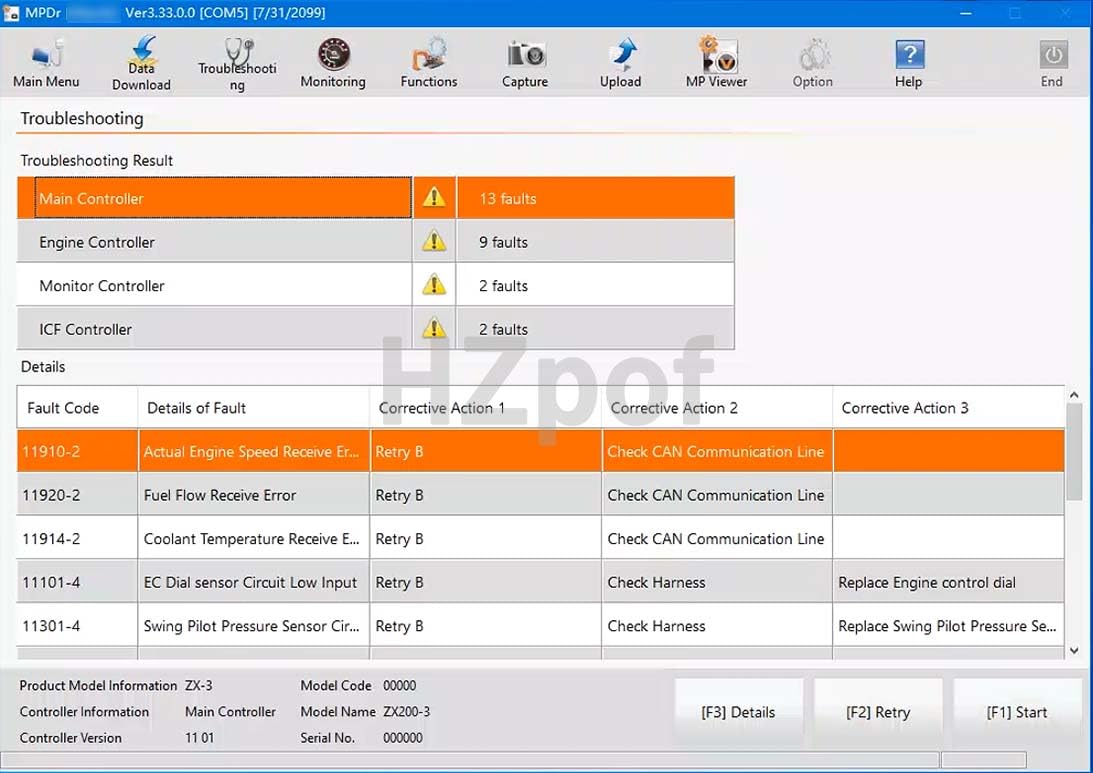Open the Functions panel
Viewport: 1093px width, 773px height.
point(428,62)
